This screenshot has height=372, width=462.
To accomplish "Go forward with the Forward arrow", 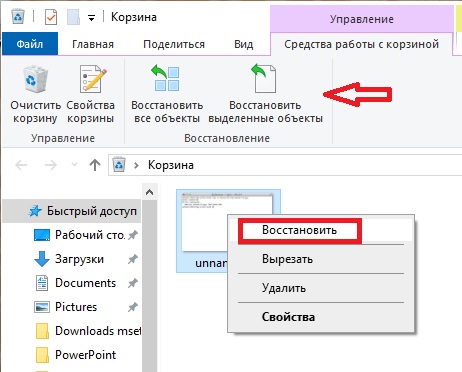I will [x=51, y=165].
